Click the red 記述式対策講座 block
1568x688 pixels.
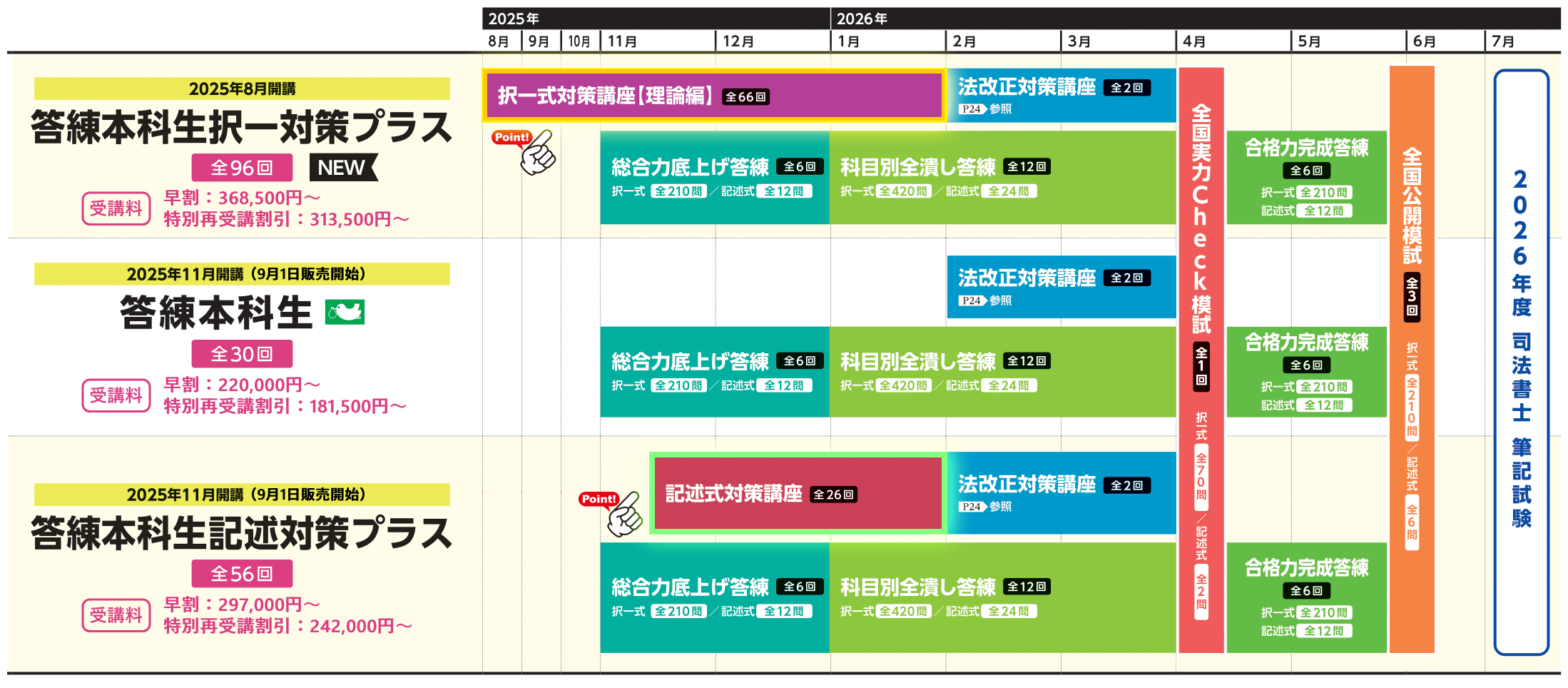pos(798,494)
